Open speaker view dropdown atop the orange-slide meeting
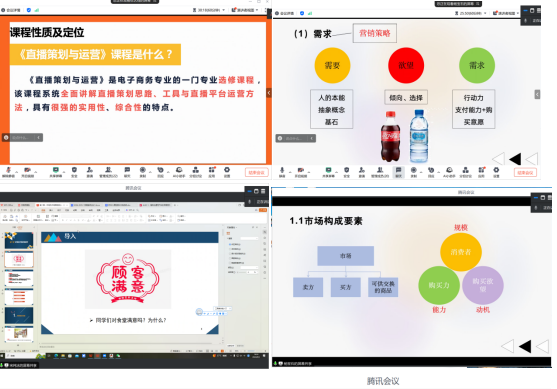The image size is (557, 389). click(245, 10)
